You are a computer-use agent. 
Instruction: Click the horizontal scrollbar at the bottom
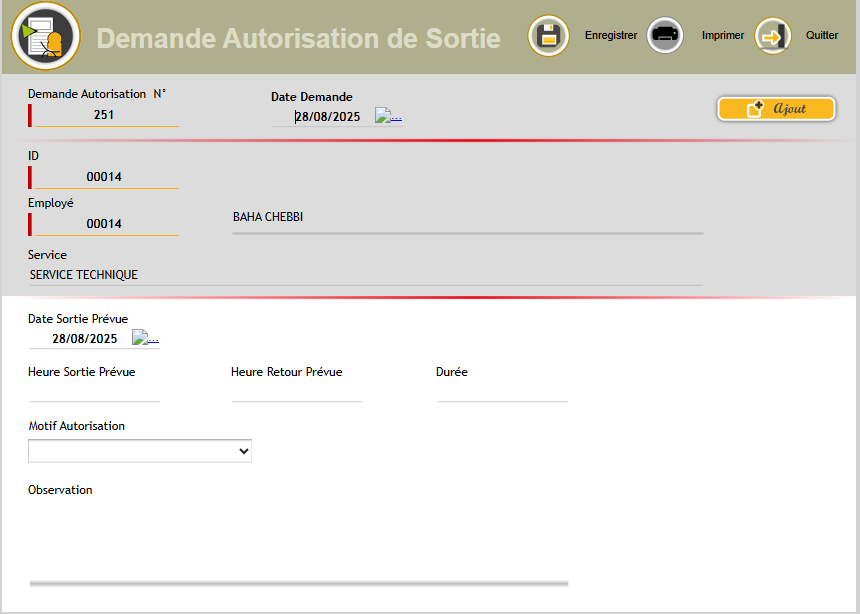pos(297,581)
